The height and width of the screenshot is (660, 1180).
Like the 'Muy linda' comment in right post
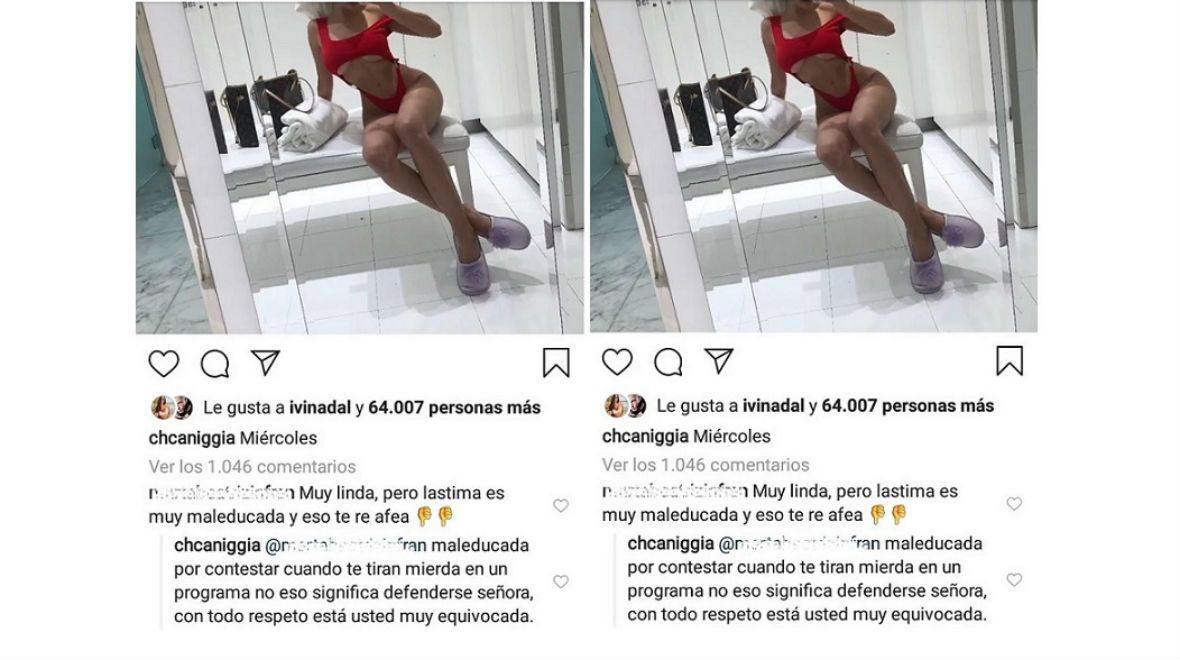click(x=1014, y=503)
